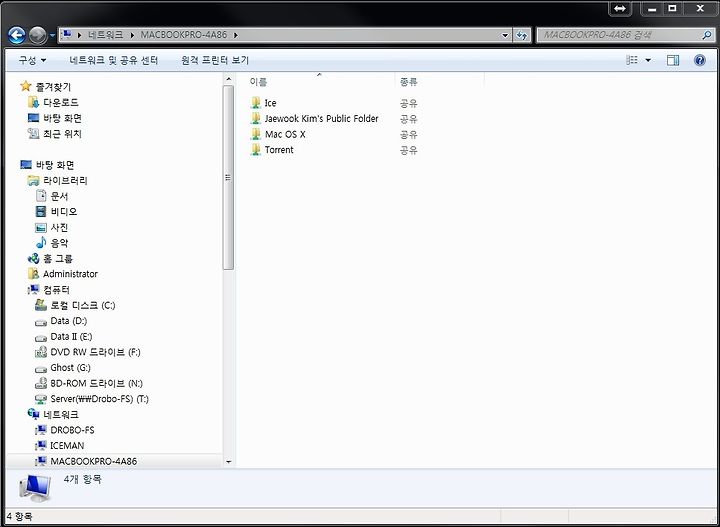Viewport: 720px width, 527px height.
Task: Click the Forward navigation arrow button
Action: point(38,35)
